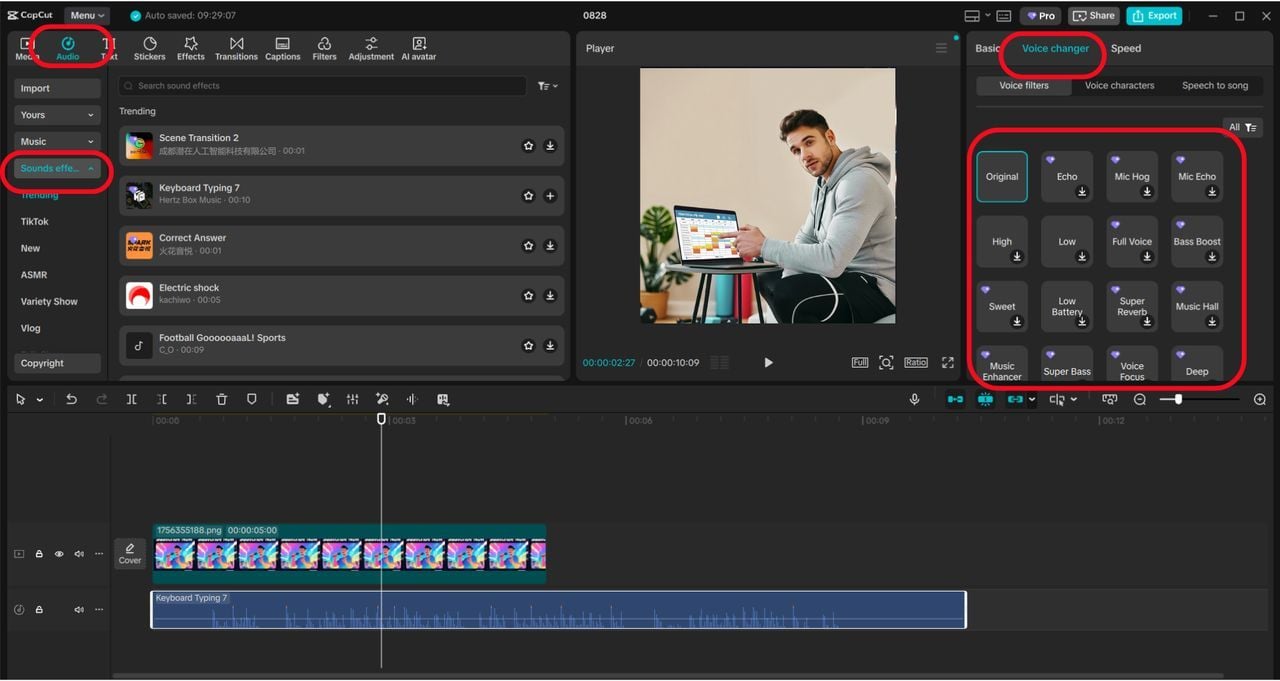Viewport: 1280px width, 681px height.
Task: Click the Import button
Action: pyautogui.click(x=57, y=88)
